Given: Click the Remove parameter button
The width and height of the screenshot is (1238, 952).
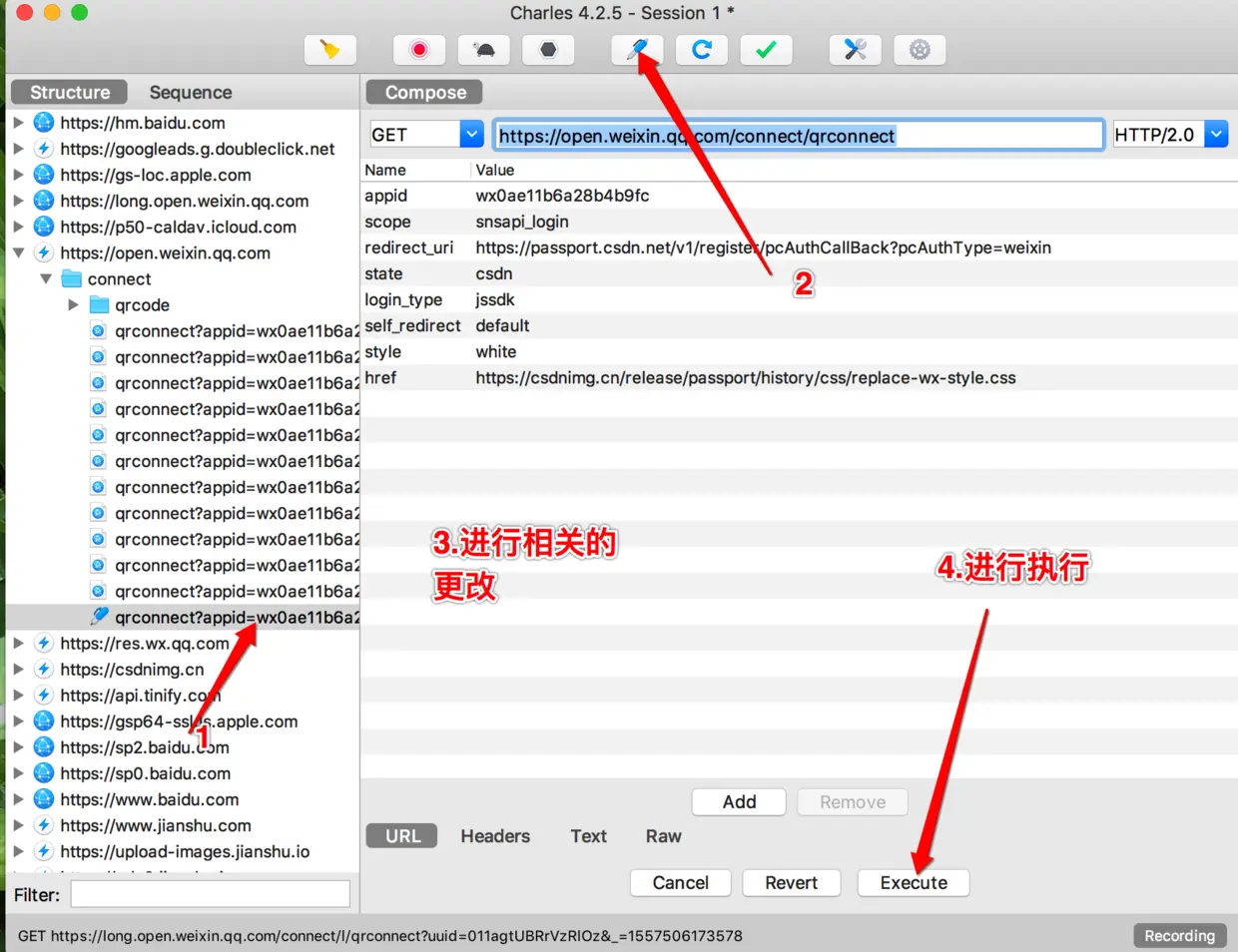Looking at the screenshot, I should point(853,801).
